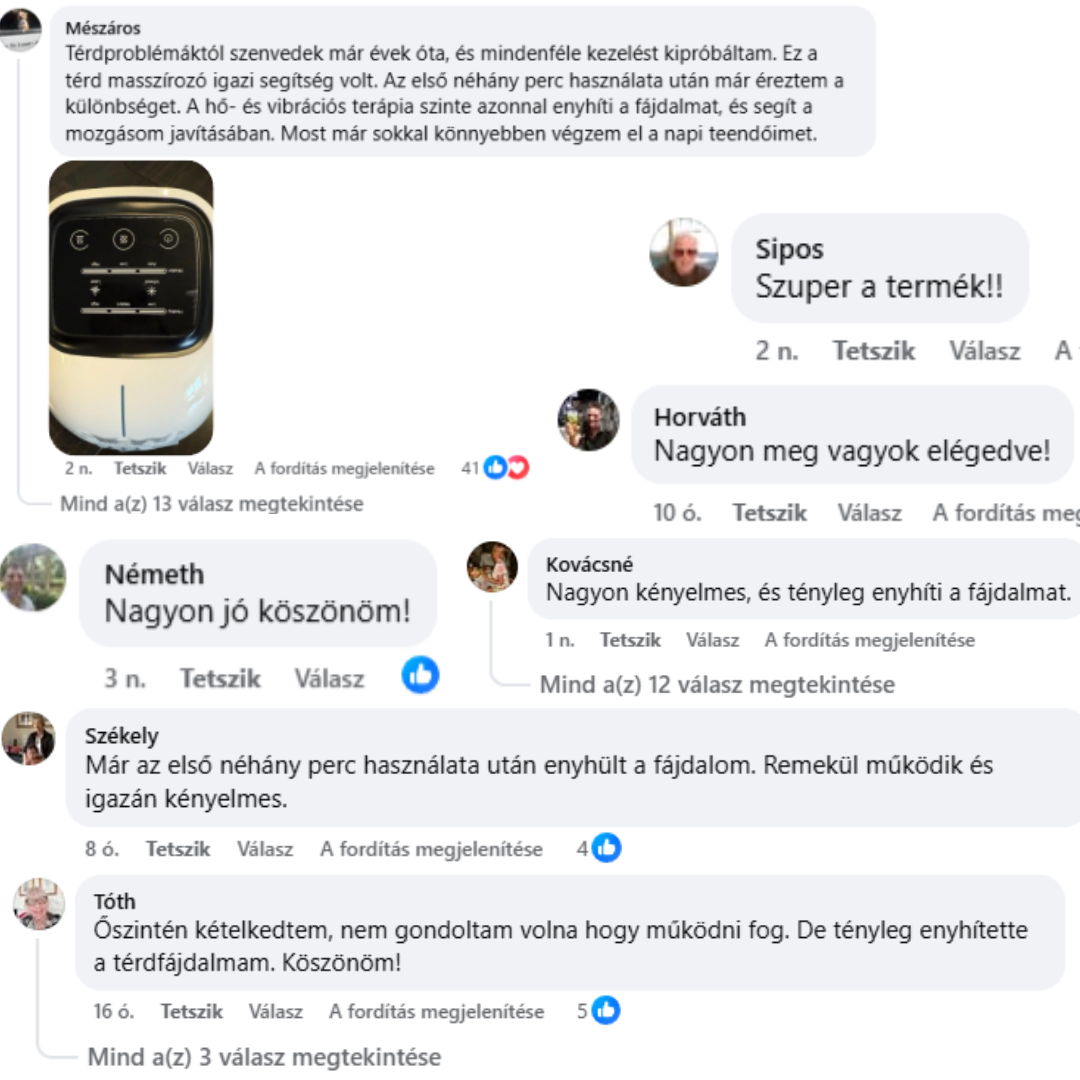1080x1080 pixels.
Task: Expand all 12 replies under Kovácsné's comment
Action: pos(717,685)
